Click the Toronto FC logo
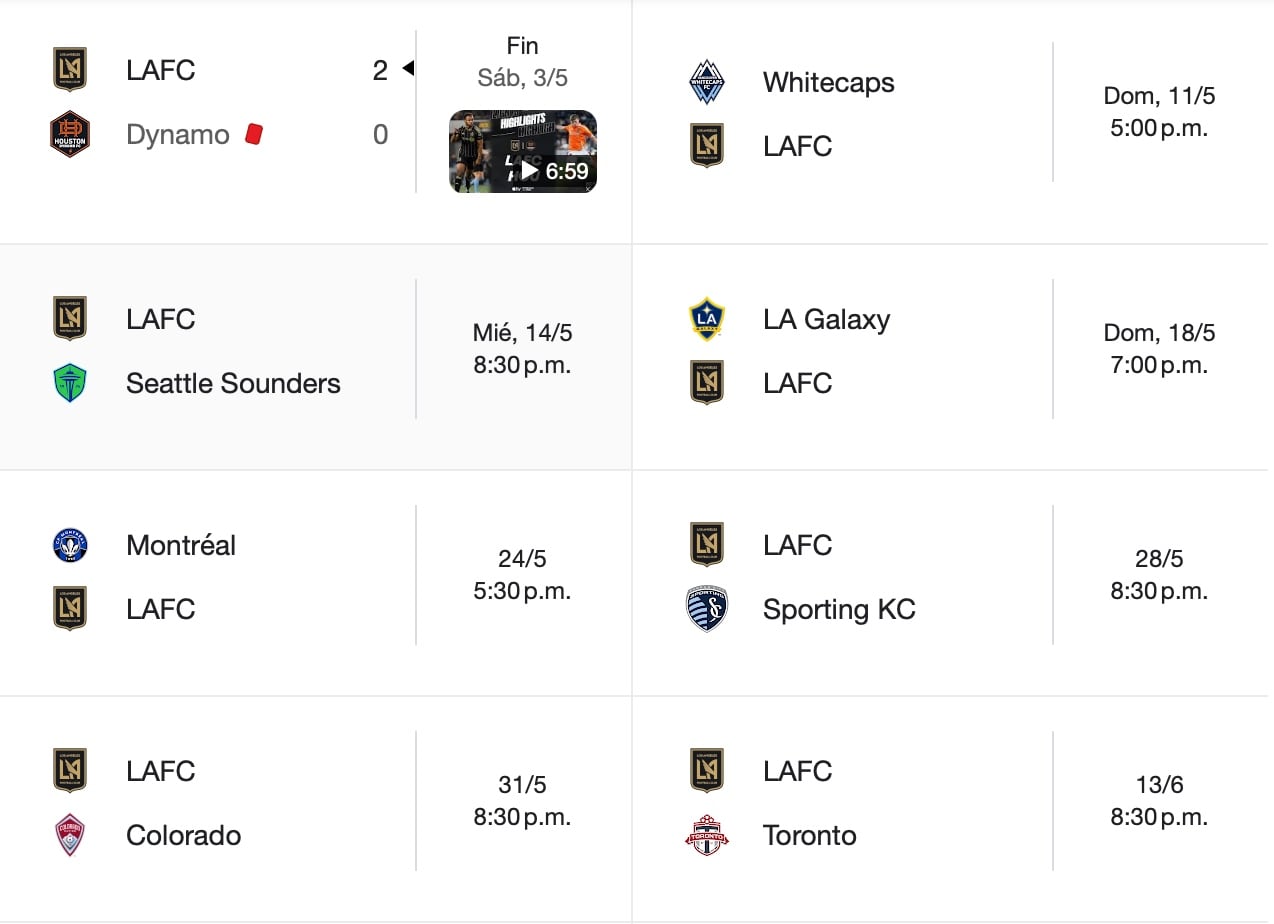 click(x=707, y=835)
